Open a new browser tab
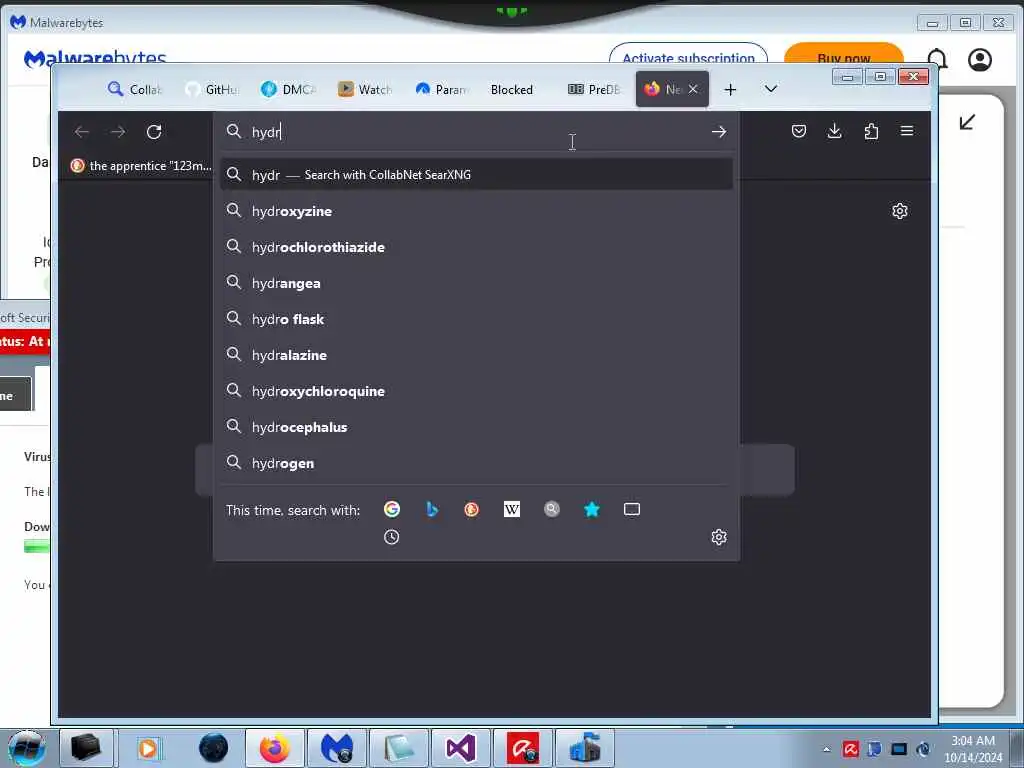Viewport: 1024px width, 768px height. point(731,89)
